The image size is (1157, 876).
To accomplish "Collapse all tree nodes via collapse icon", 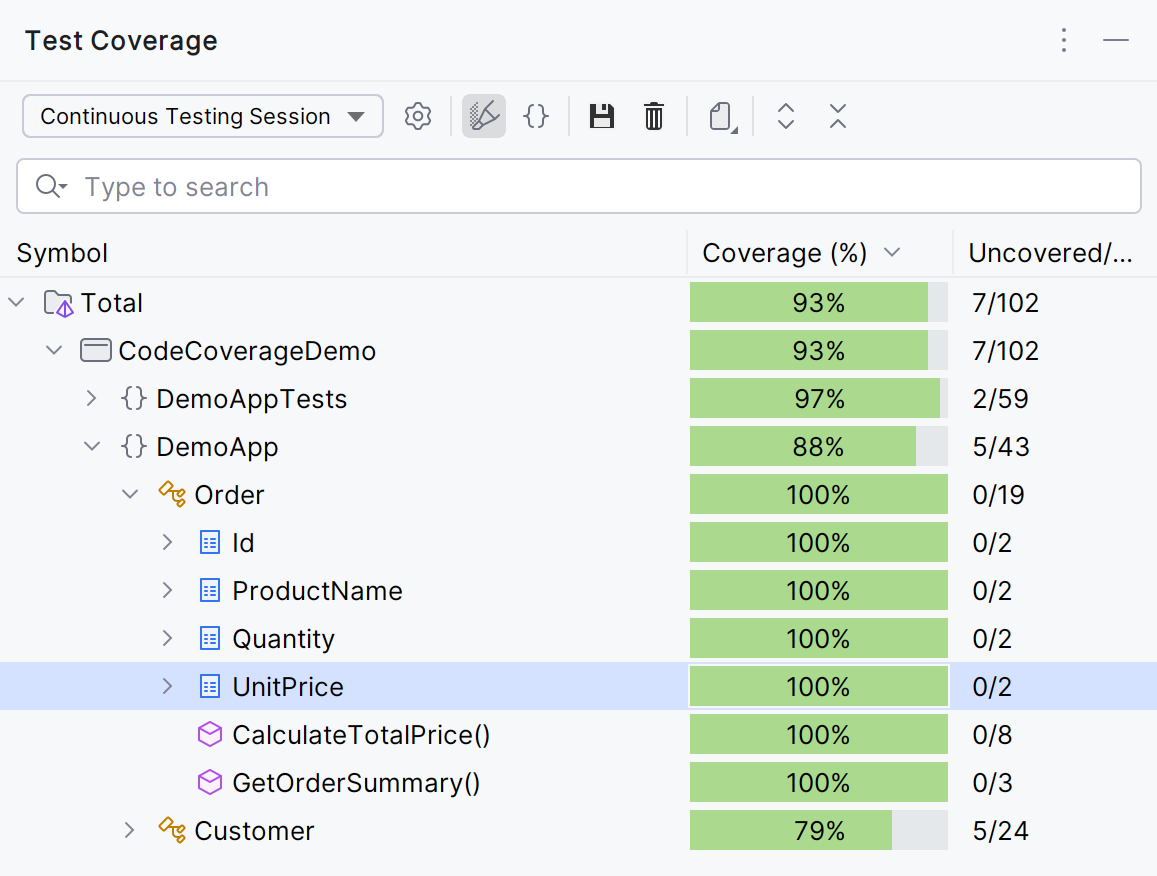I will (x=838, y=116).
